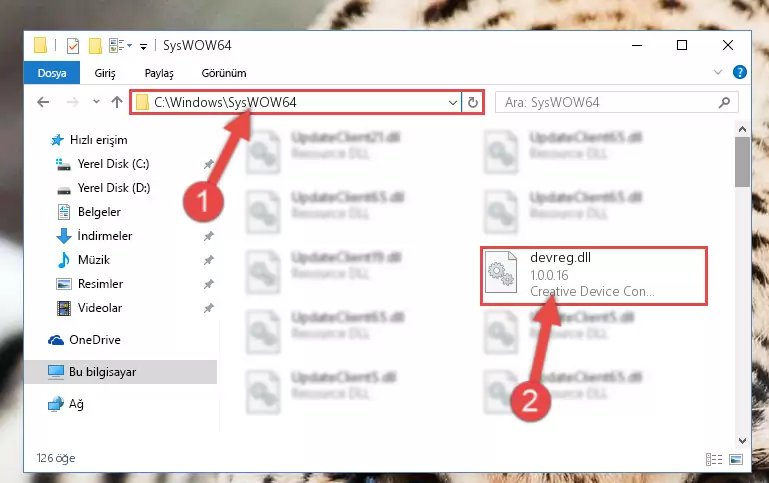This screenshot has width=769, height=483.
Task: Open Help with the blue question mark
Action: [x=740, y=73]
